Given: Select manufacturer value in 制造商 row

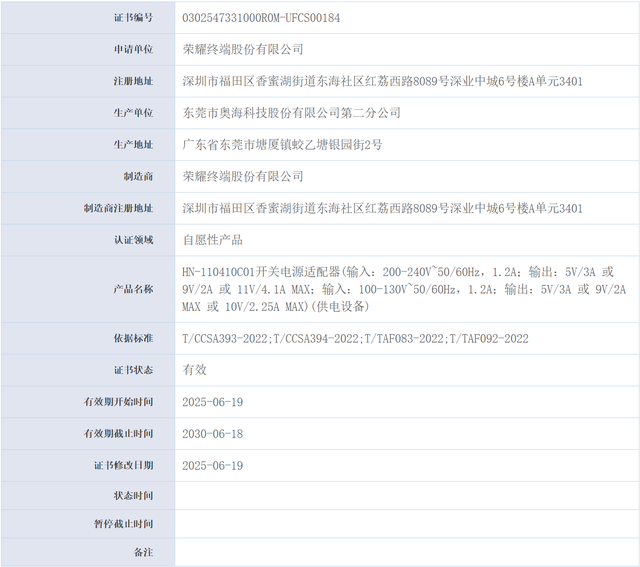Looking at the screenshot, I should [243, 176].
